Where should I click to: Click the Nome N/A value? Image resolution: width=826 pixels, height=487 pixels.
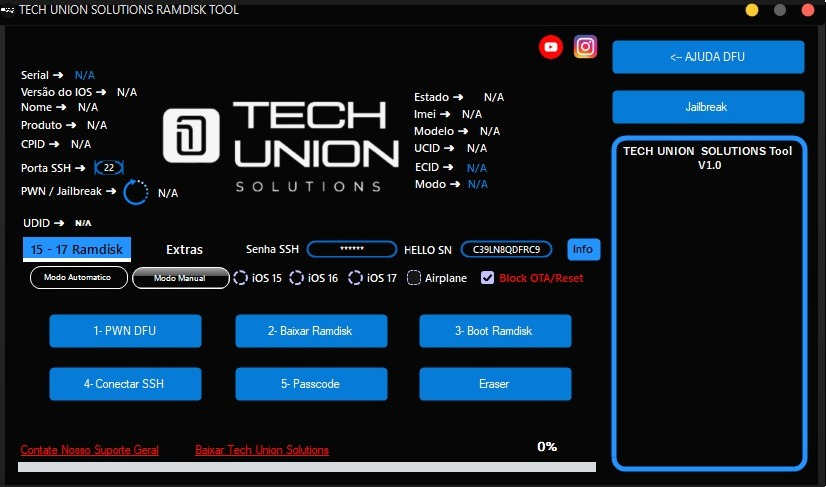coord(88,108)
